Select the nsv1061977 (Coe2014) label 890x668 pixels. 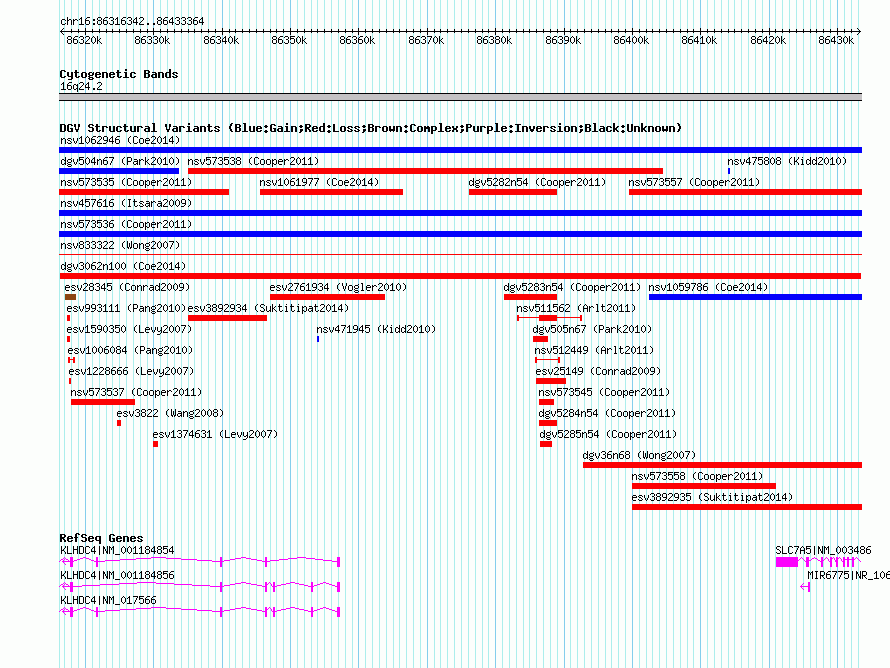pos(319,182)
